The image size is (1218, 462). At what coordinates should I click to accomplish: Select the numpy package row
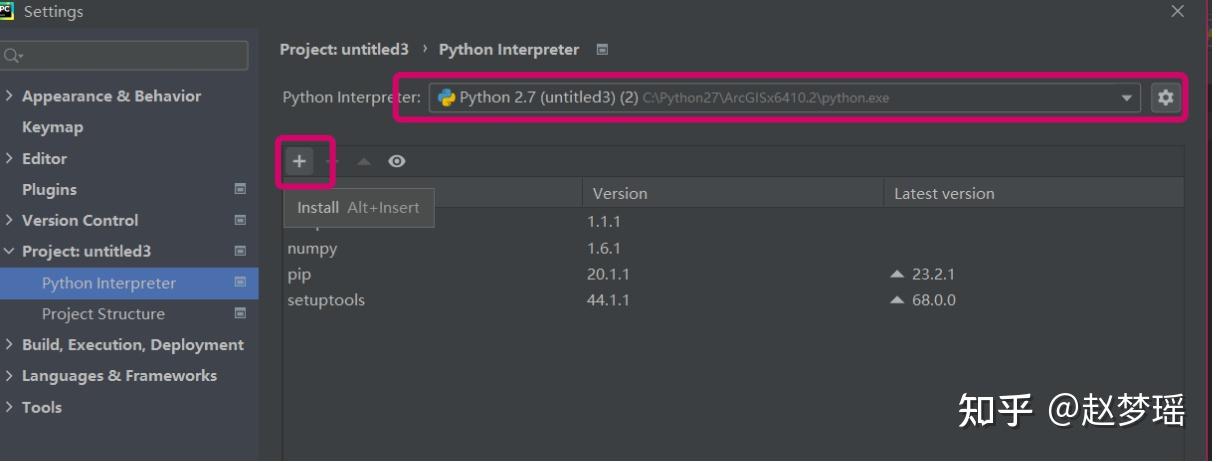[x=312, y=248]
